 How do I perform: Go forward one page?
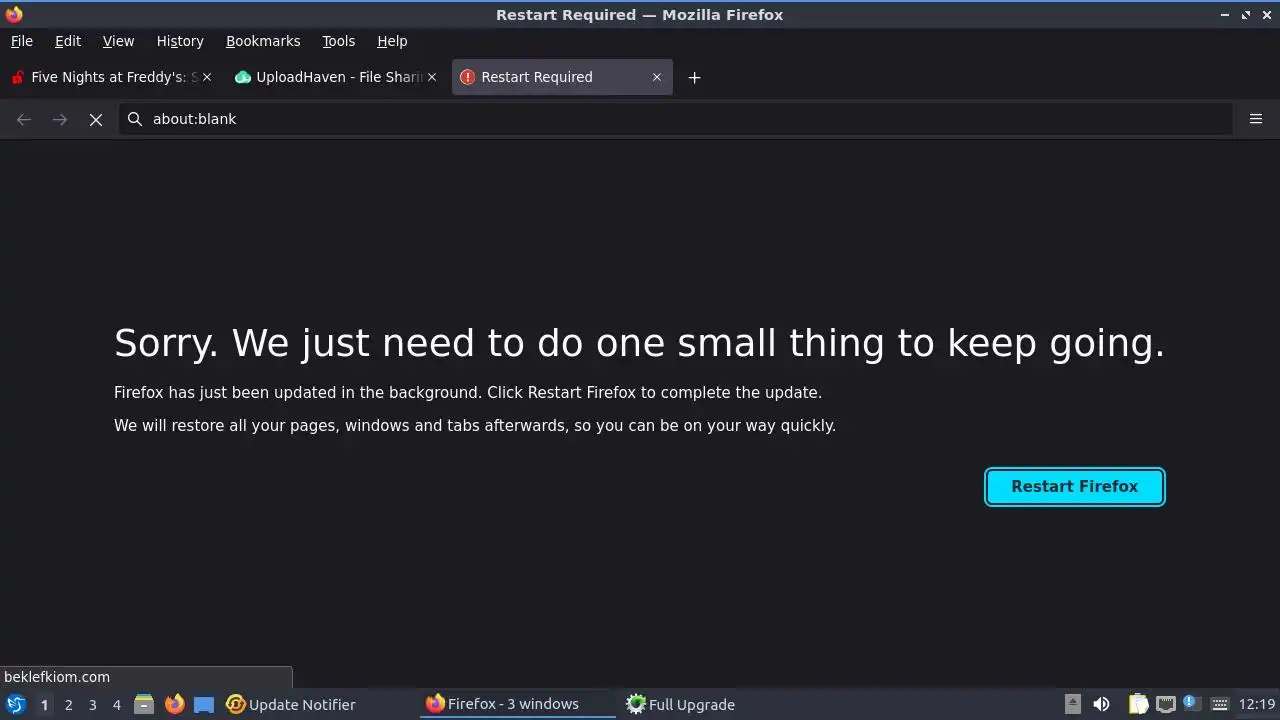[x=60, y=119]
